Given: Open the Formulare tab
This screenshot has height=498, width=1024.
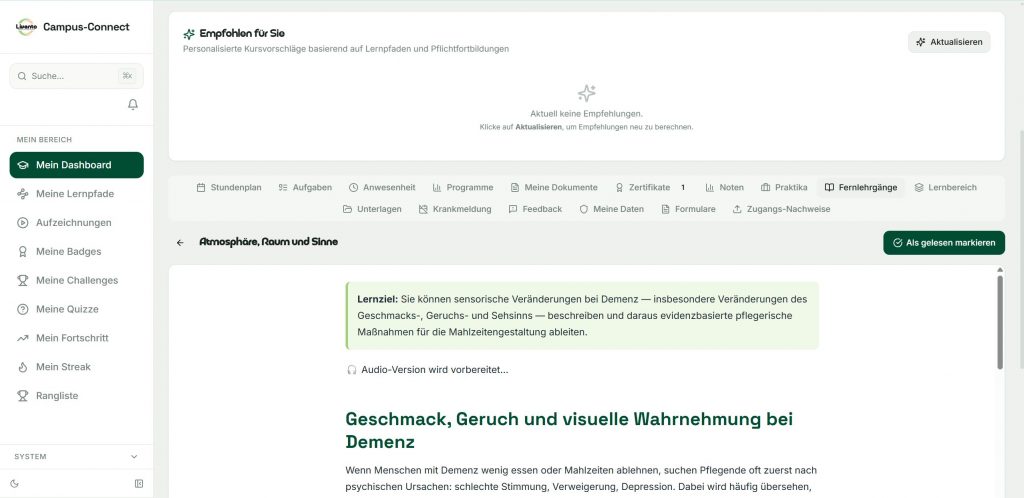Looking at the screenshot, I should (x=688, y=209).
